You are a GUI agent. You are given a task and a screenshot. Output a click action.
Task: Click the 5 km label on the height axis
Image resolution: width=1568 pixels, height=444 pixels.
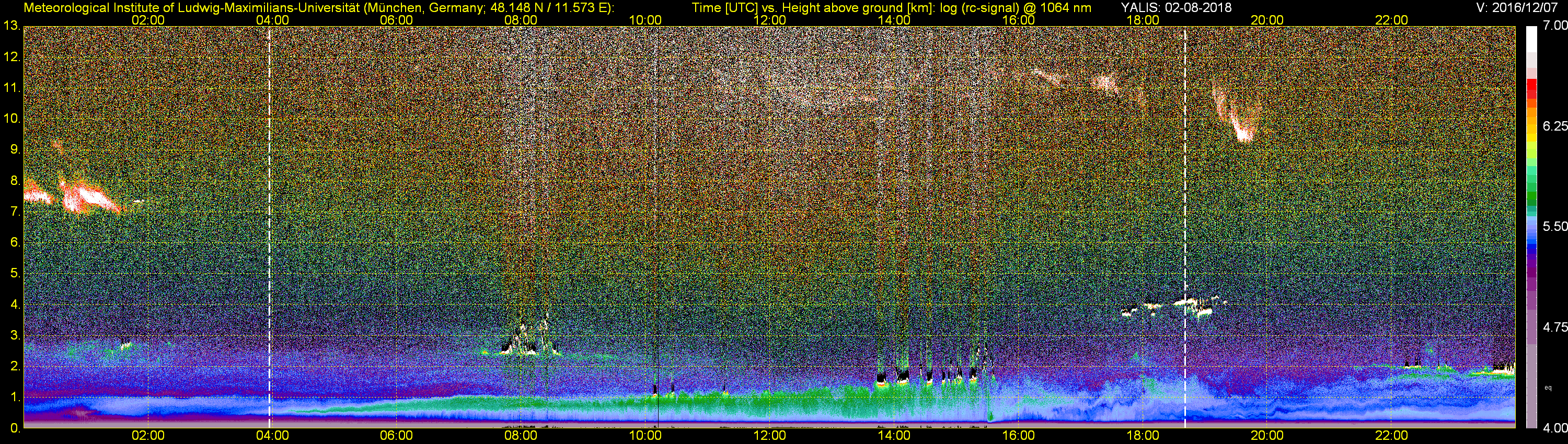pyautogui.click(x=15, y=273)
